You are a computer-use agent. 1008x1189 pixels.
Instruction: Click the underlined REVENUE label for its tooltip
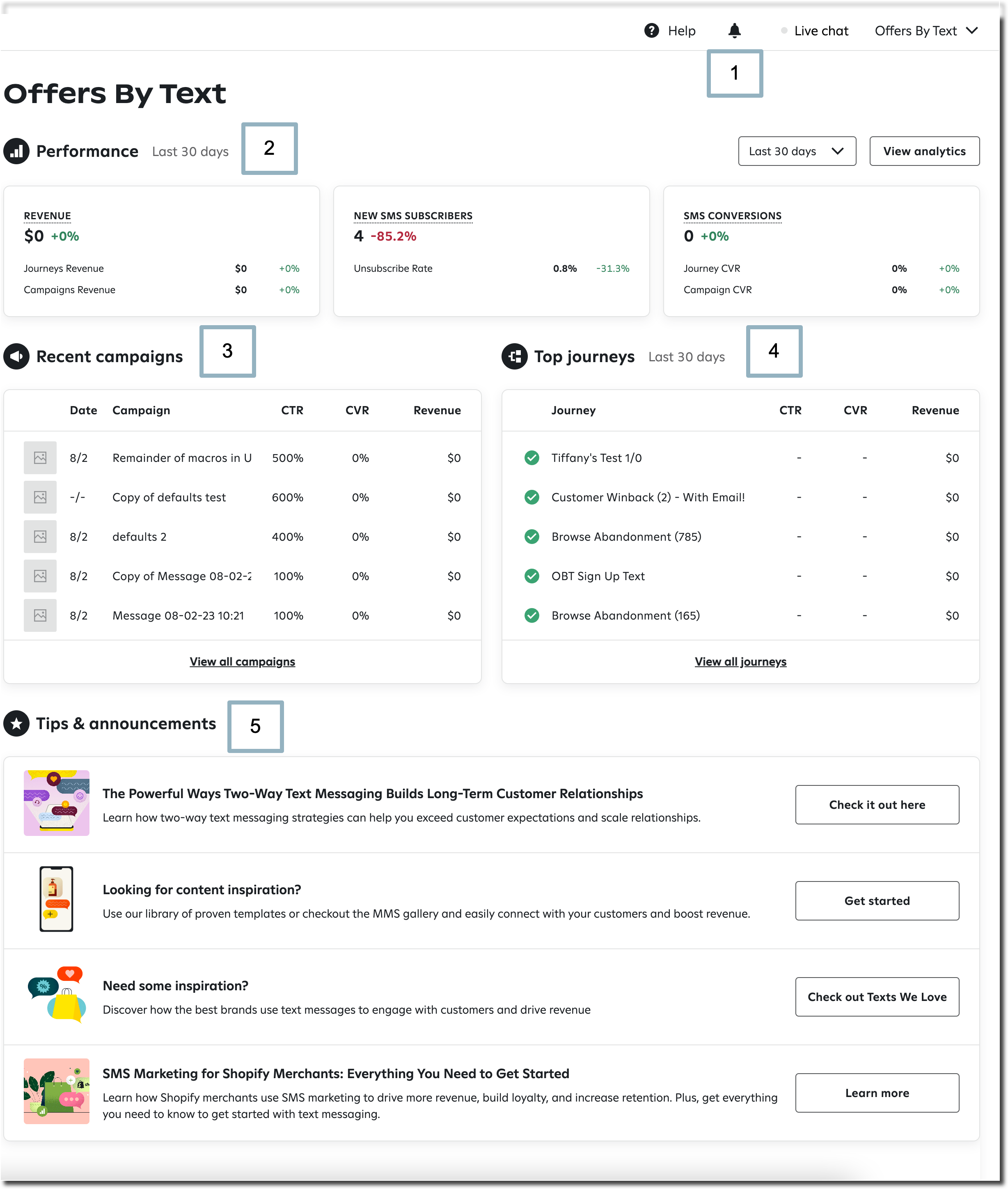click(48, 216)
